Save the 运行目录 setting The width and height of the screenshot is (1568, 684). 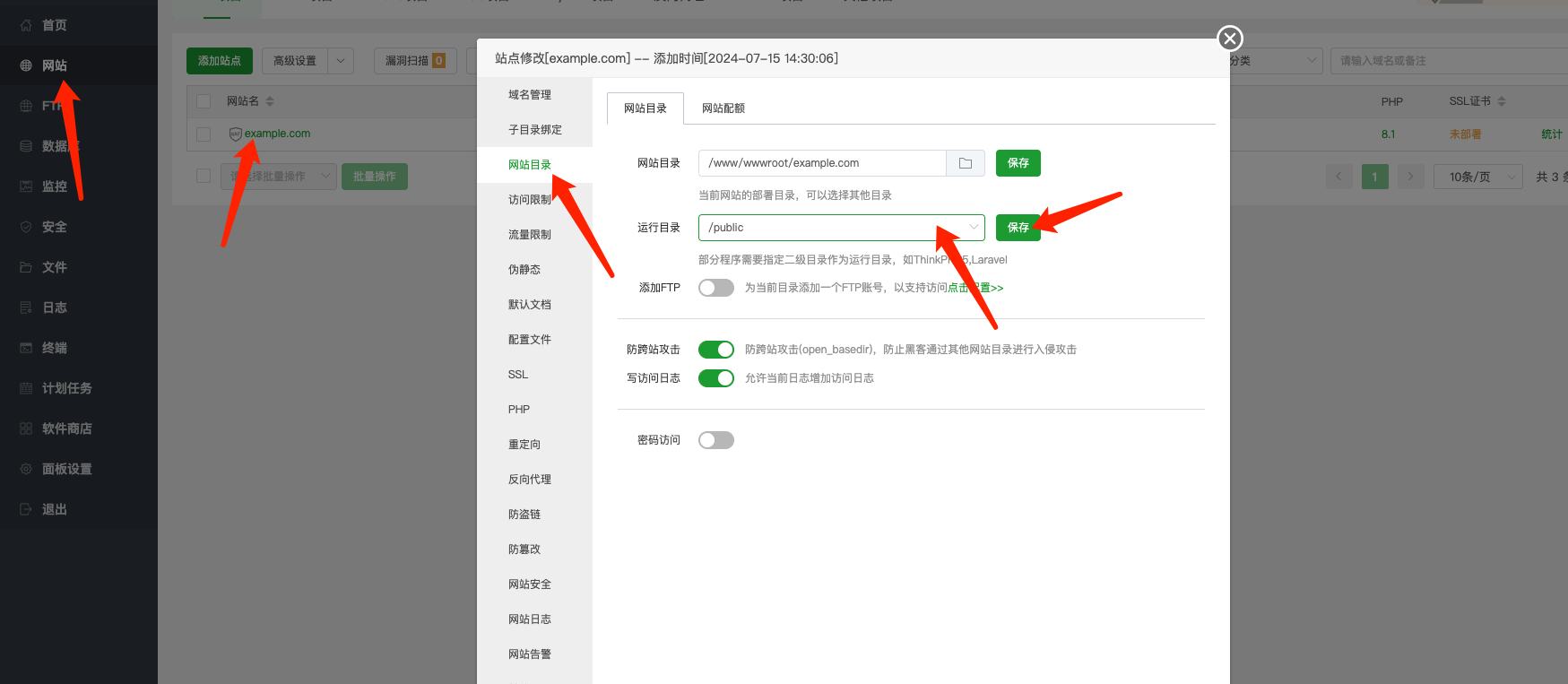(x=1018, y=228)
